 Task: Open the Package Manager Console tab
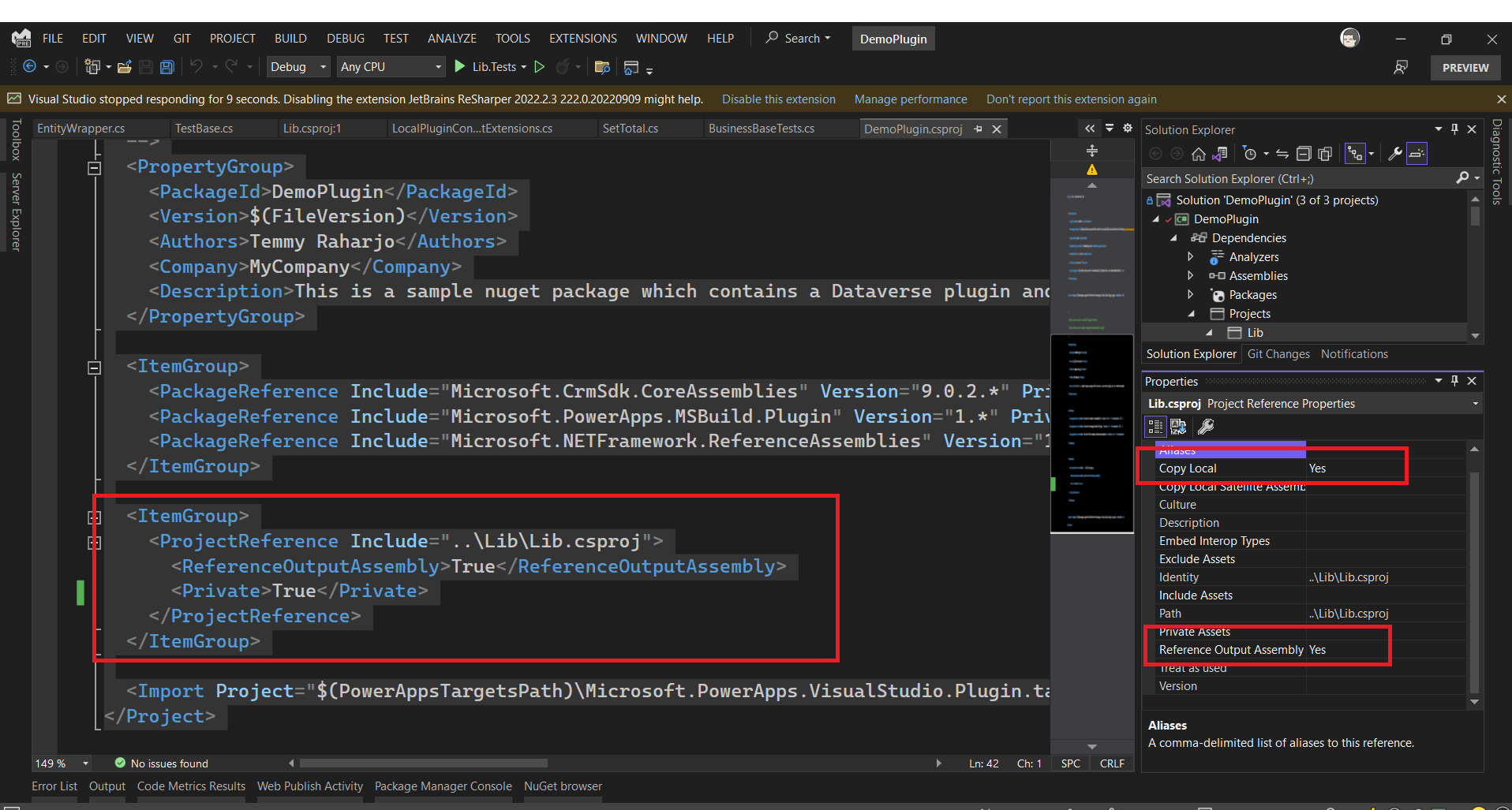(x=443, y=786)
